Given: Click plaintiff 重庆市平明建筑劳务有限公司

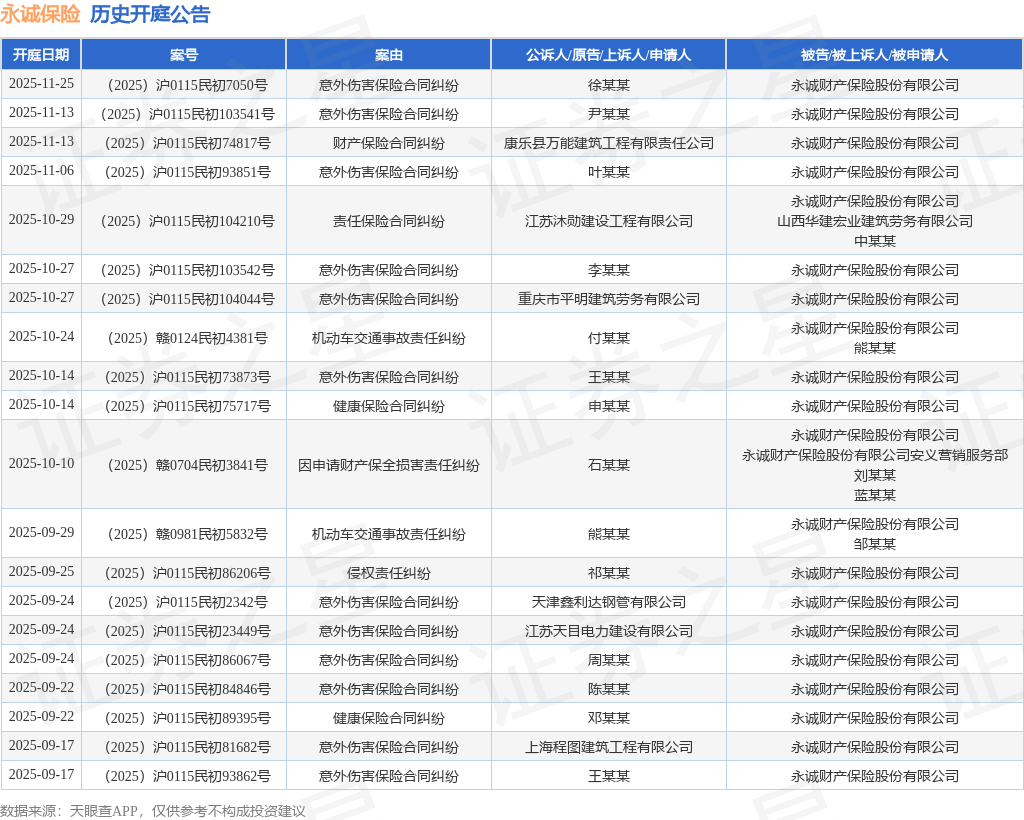Looking at the screenshot, I should coord(609,299).
